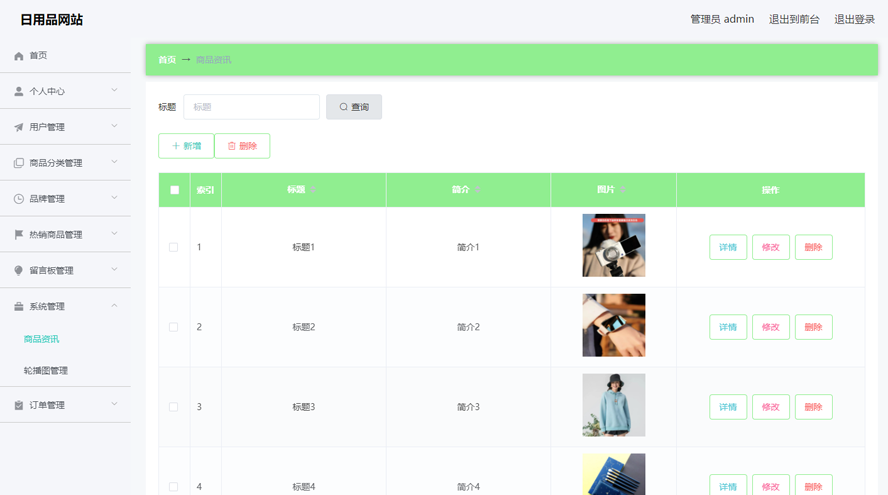Check the checkbox for row 标题1
This screenshot has height=495, width=888.
173,248
